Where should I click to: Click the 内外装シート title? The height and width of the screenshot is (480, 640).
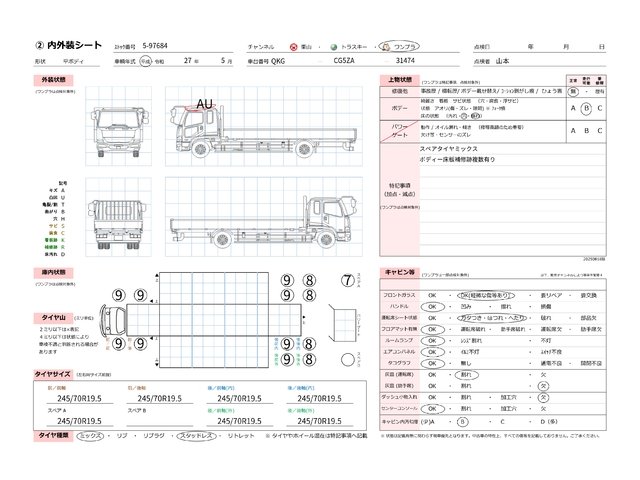69,45
